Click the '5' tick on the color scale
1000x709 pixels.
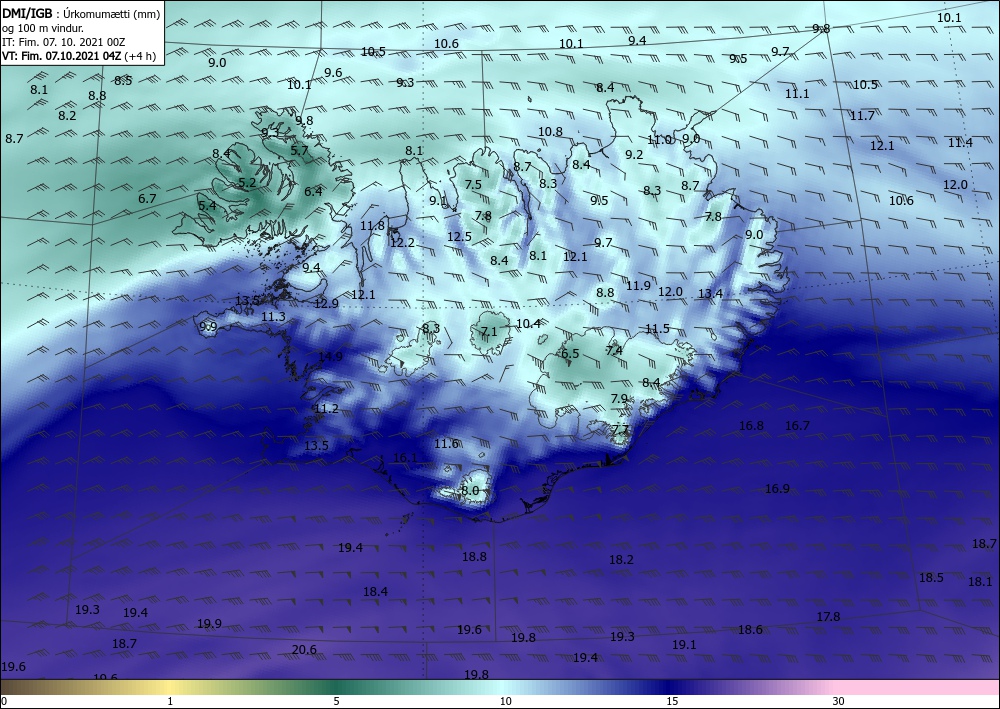coord(336,701)
